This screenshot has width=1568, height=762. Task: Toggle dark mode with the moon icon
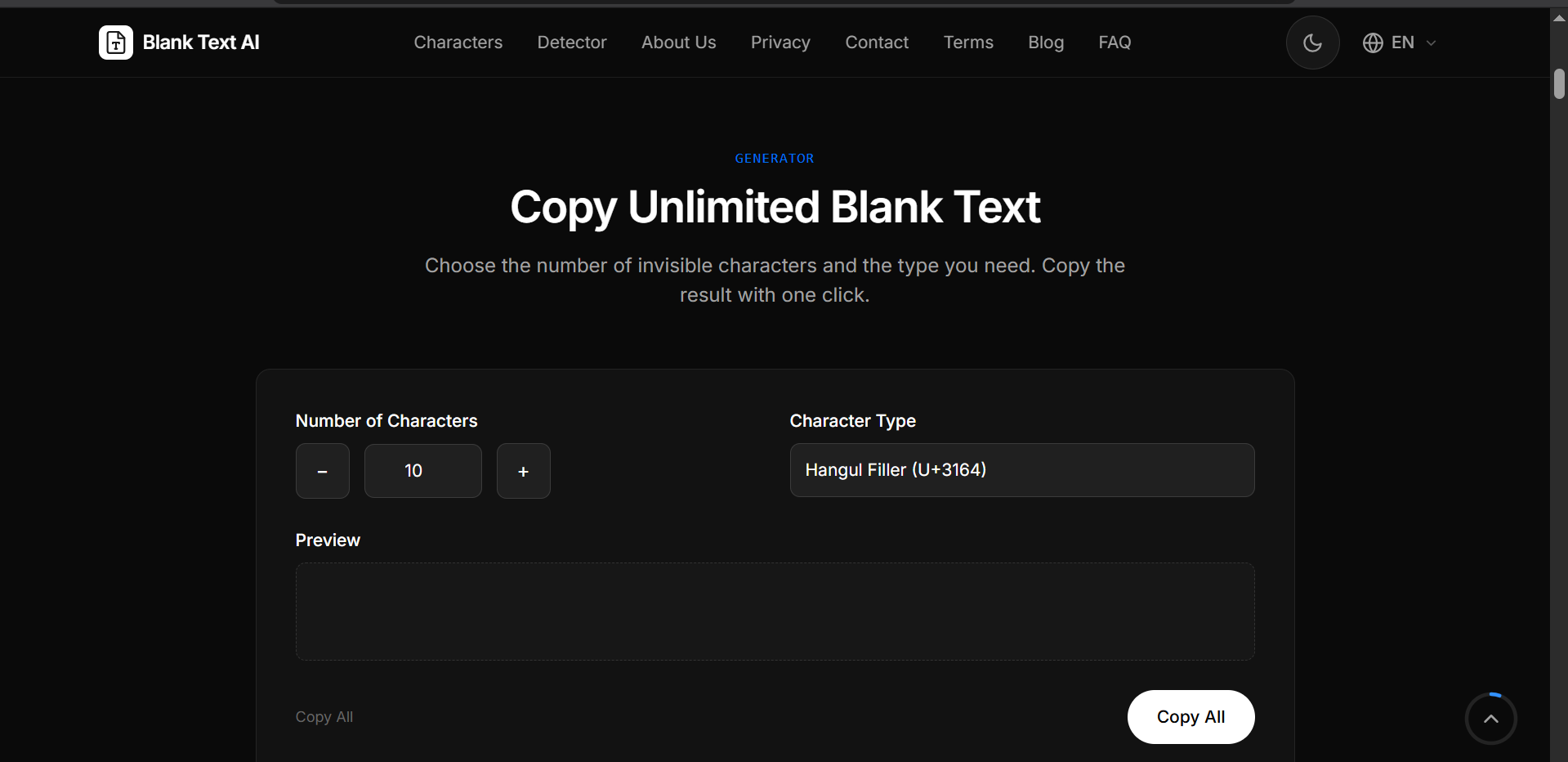(x=1312, y=43)
